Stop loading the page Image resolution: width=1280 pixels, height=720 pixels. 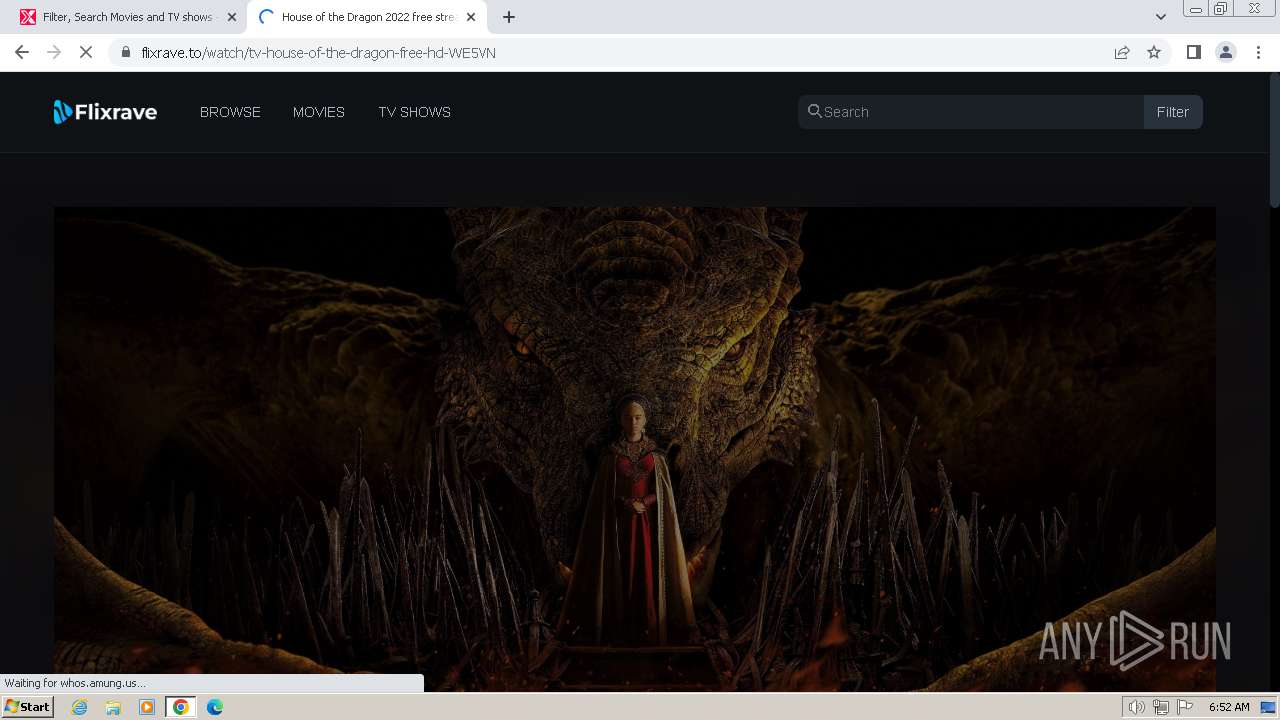click(86, 52)
